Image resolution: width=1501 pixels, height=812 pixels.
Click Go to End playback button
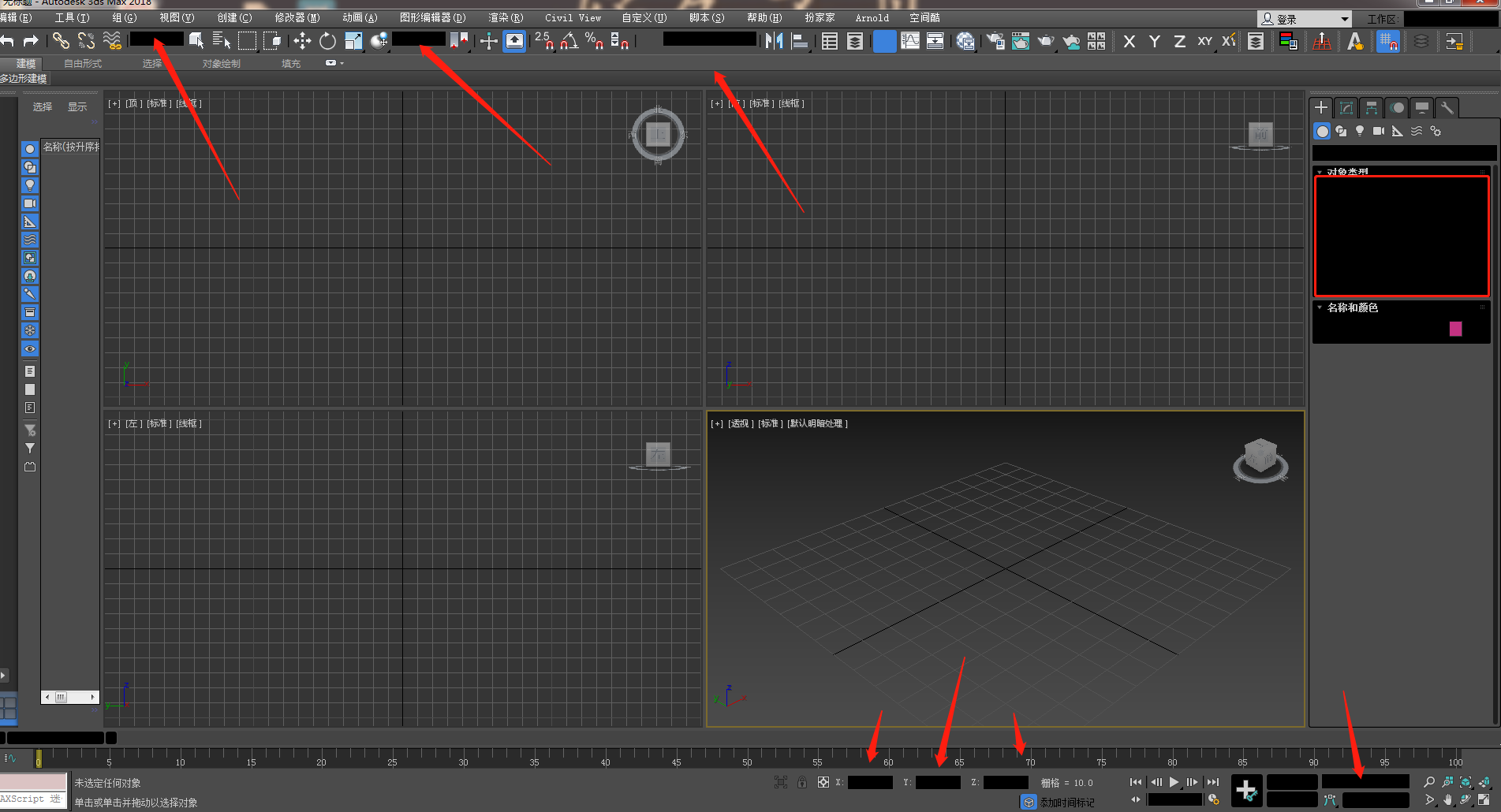tap(1213, 782)
